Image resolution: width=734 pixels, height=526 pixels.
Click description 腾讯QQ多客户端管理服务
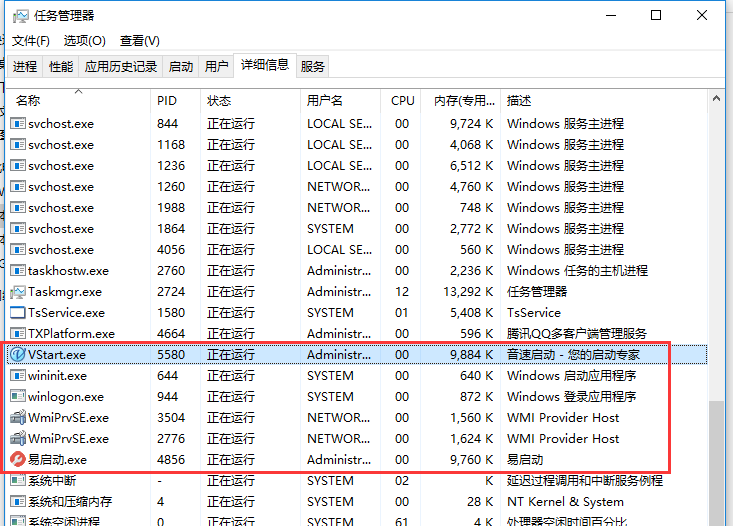[576, 334]
